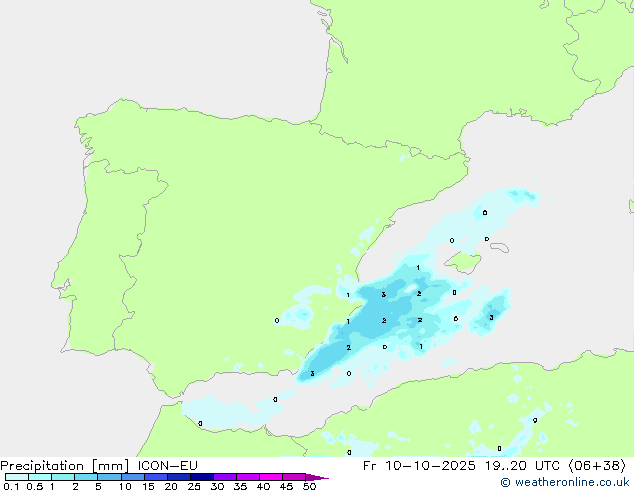Click the legend number '50'

(x=309, y=486)
